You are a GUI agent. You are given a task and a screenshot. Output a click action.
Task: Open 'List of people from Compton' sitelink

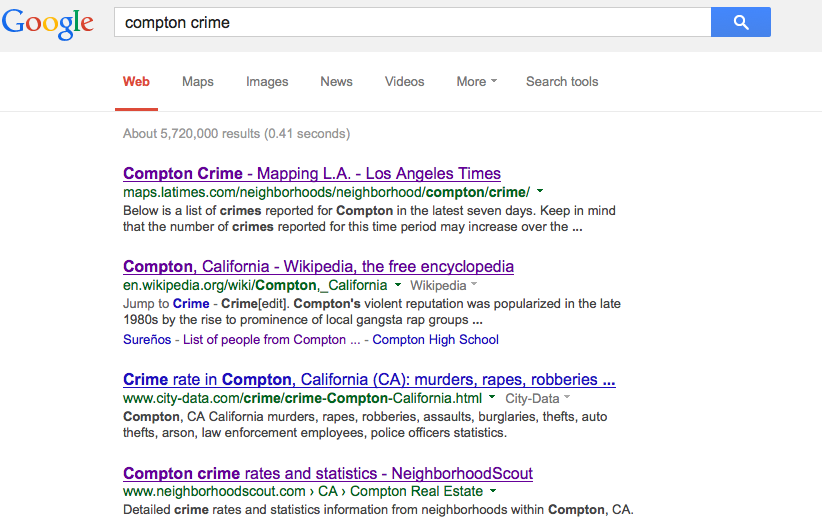[x=271, y=340]
